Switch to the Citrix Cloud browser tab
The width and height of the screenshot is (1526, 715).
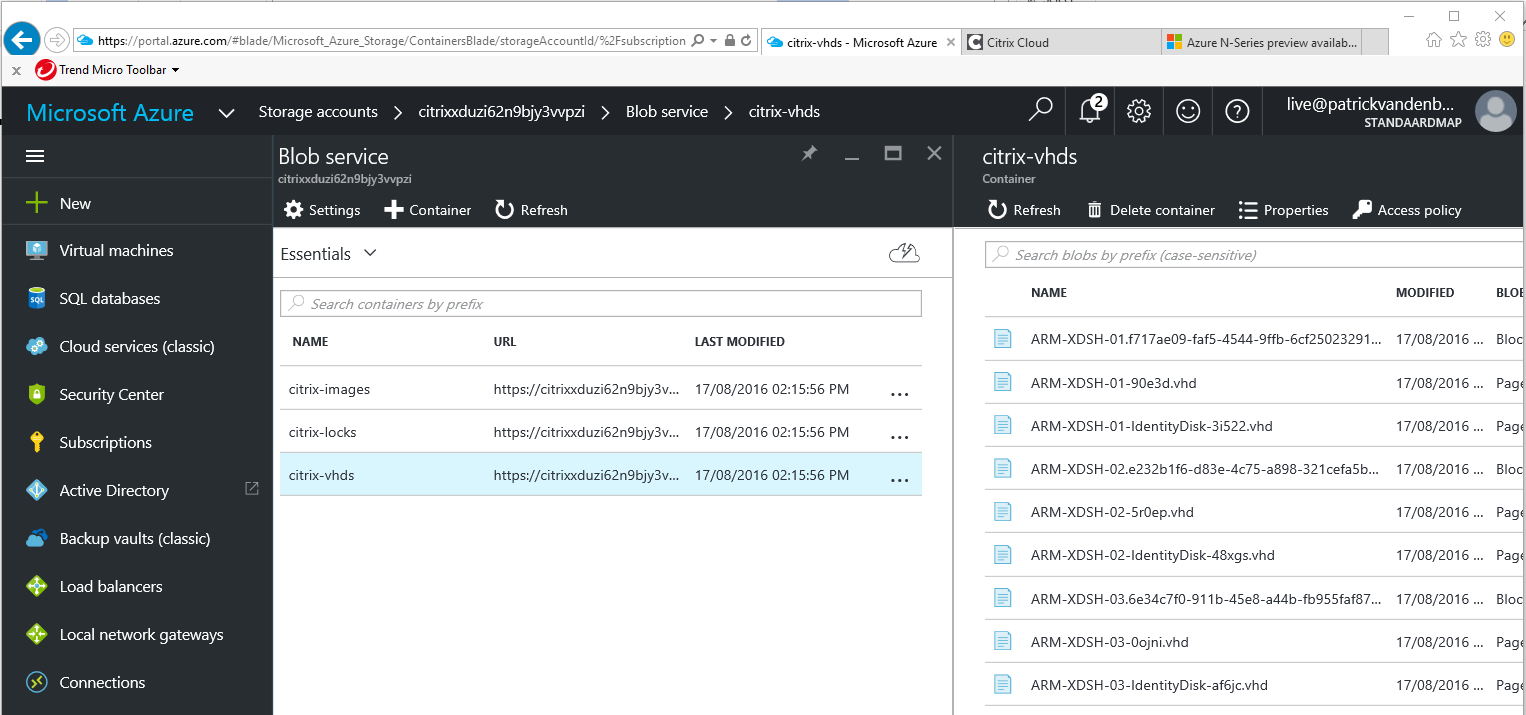[x=1062, y=42]
